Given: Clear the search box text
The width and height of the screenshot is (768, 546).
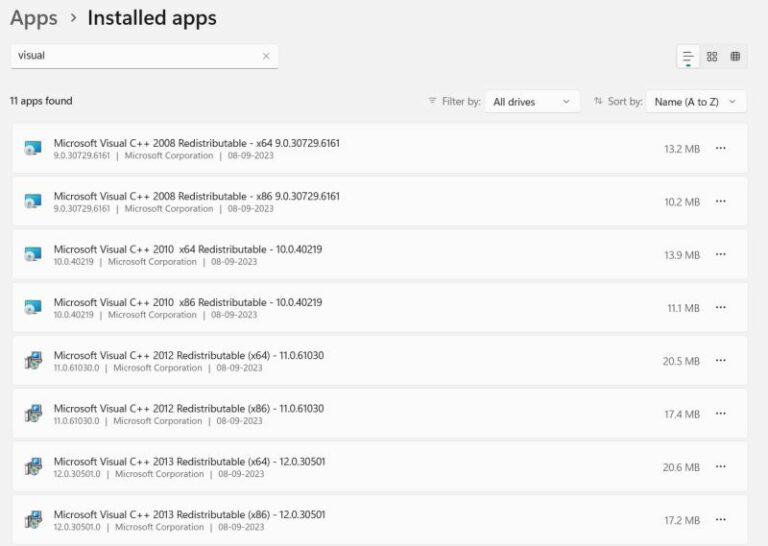Looking at the screenshot, I should (266, 56).
